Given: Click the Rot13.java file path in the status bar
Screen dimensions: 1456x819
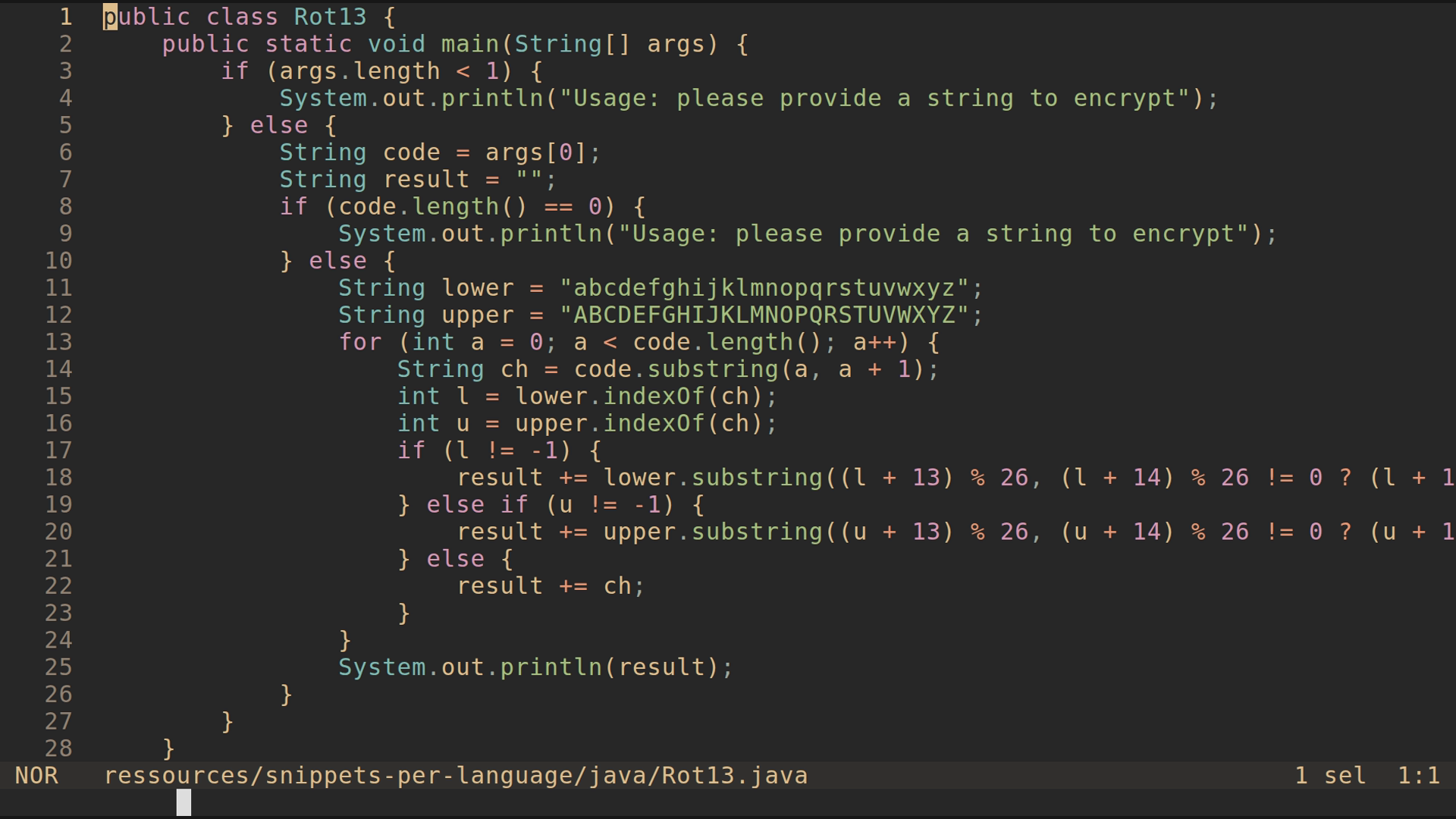Looking at the screenshot, I should 455,775.
